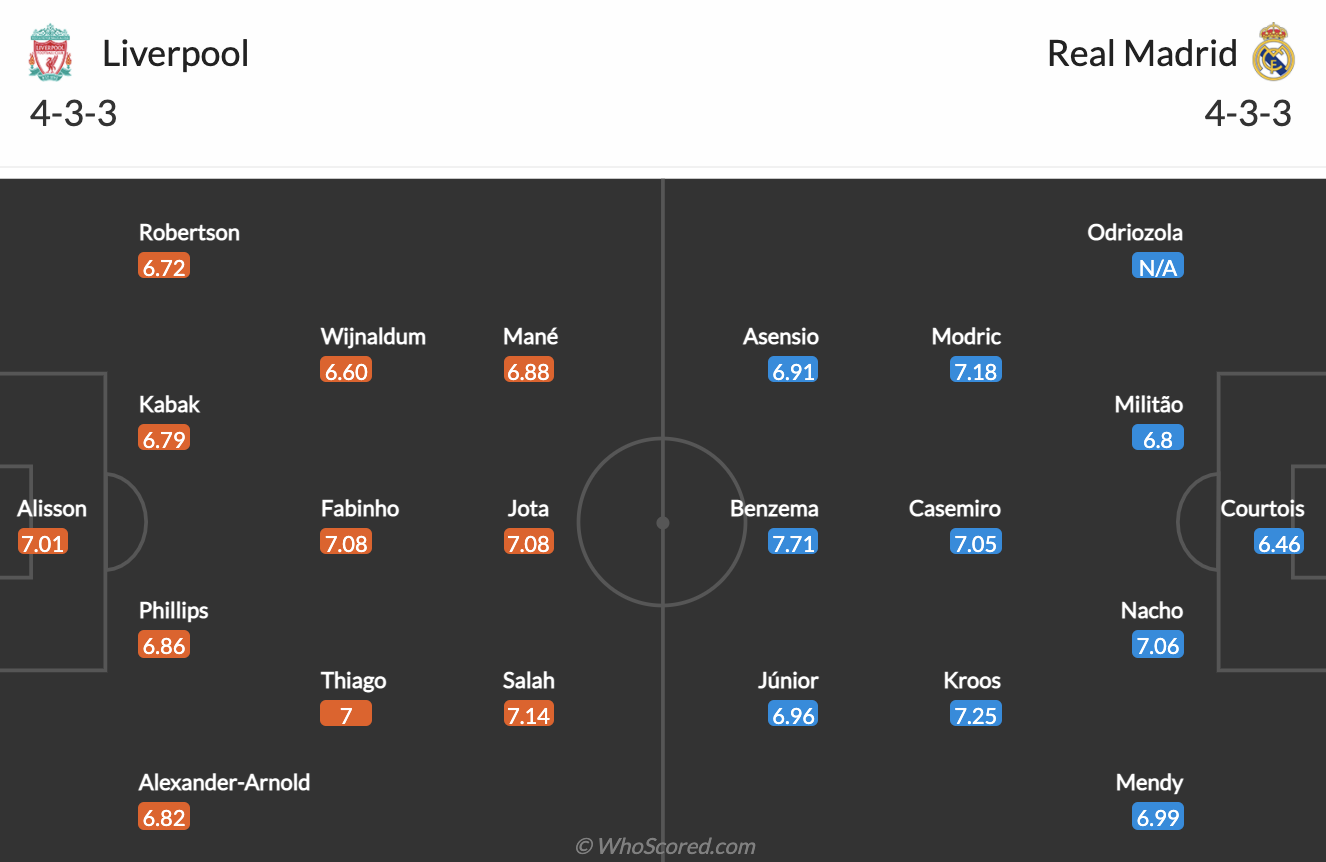This screenshot has width=1326, height=862.
Task: Click the Real Madrid team name
Action: (1142, 53)
